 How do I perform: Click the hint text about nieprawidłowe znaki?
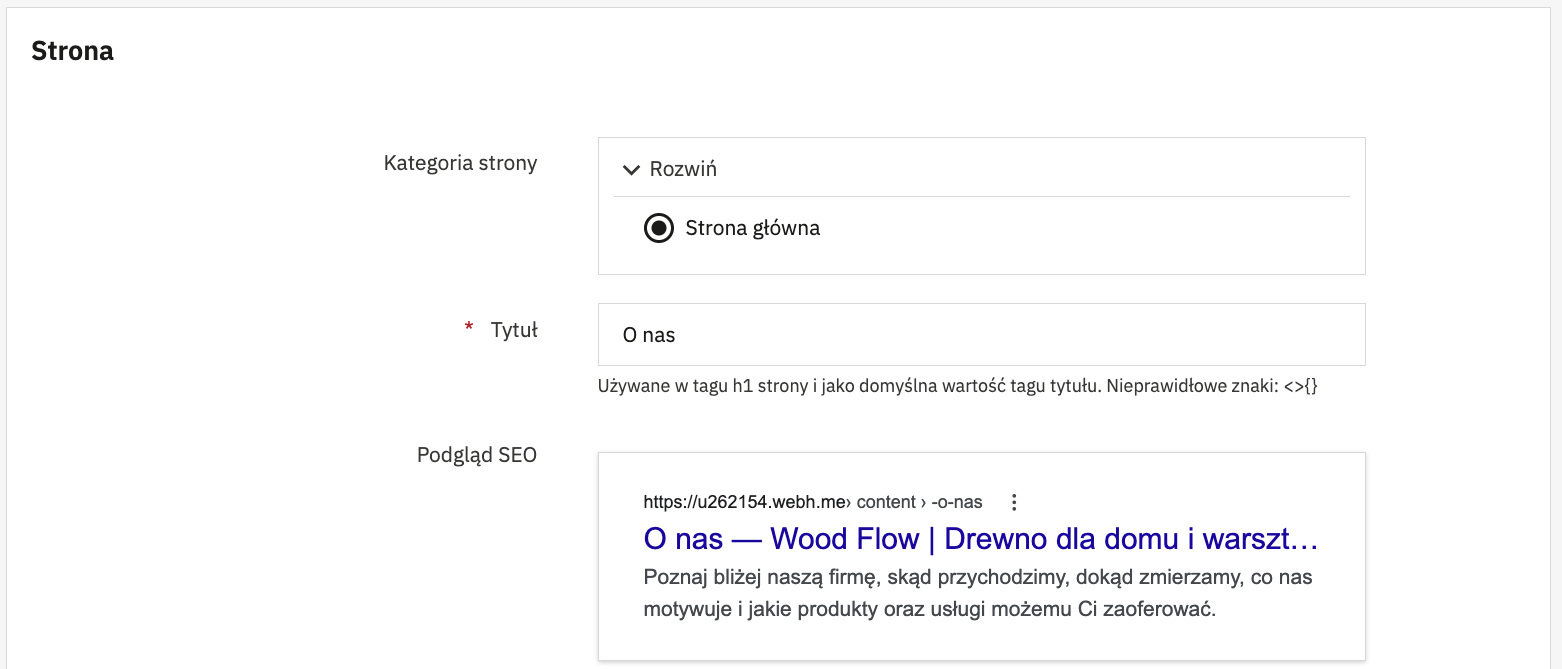(x=958, y=386)
